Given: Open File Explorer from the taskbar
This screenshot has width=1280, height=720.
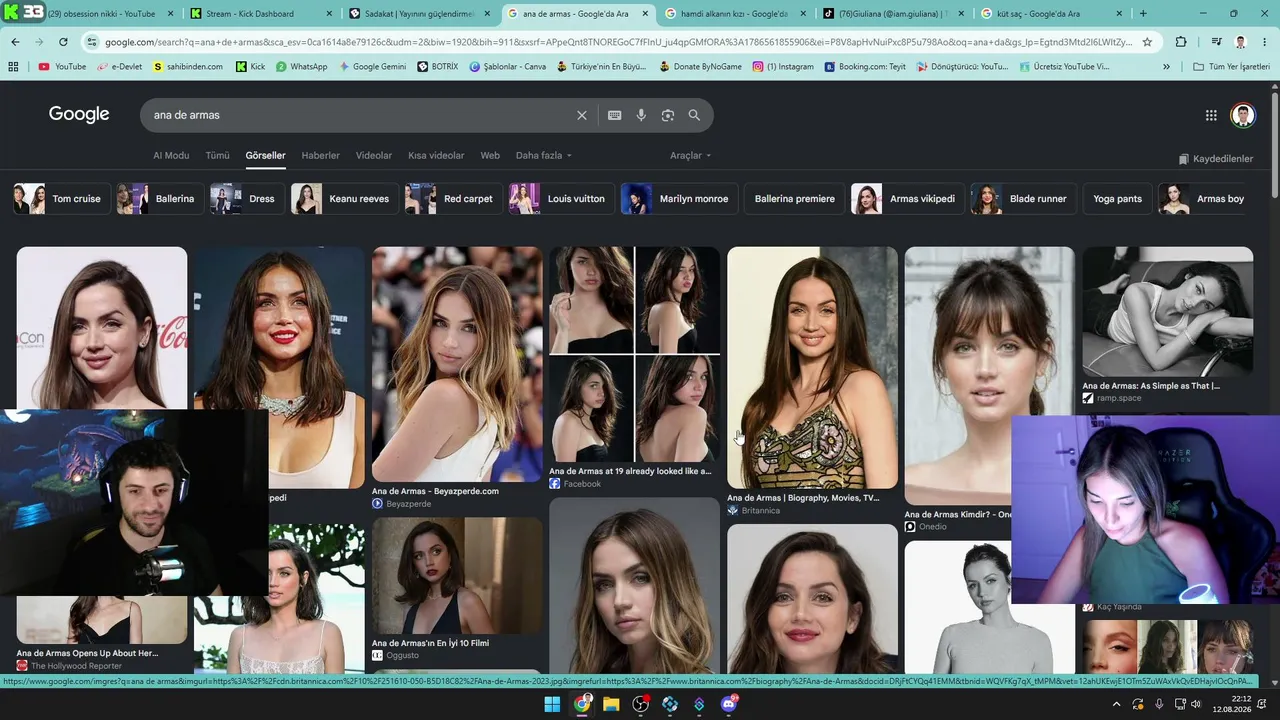Looking at the screenshot, I should pos(611,704).
